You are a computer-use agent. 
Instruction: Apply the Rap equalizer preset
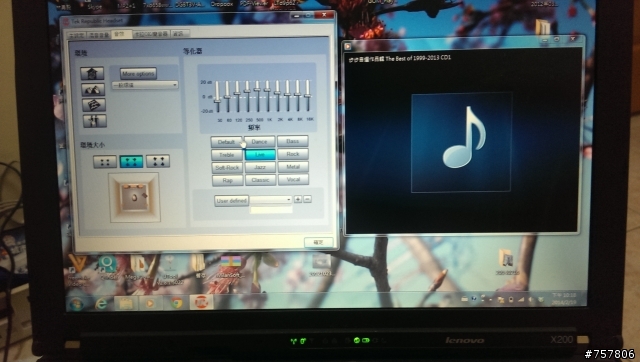click(x=228, y=180)
